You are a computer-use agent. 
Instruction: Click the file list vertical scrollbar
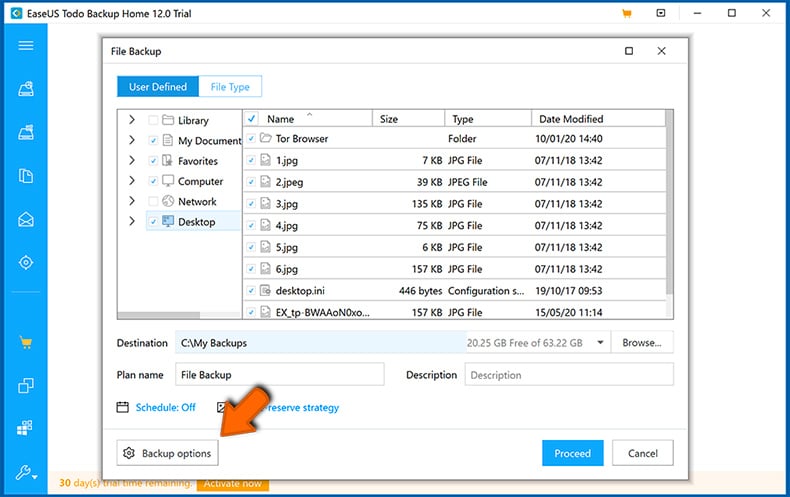point(669,203)
